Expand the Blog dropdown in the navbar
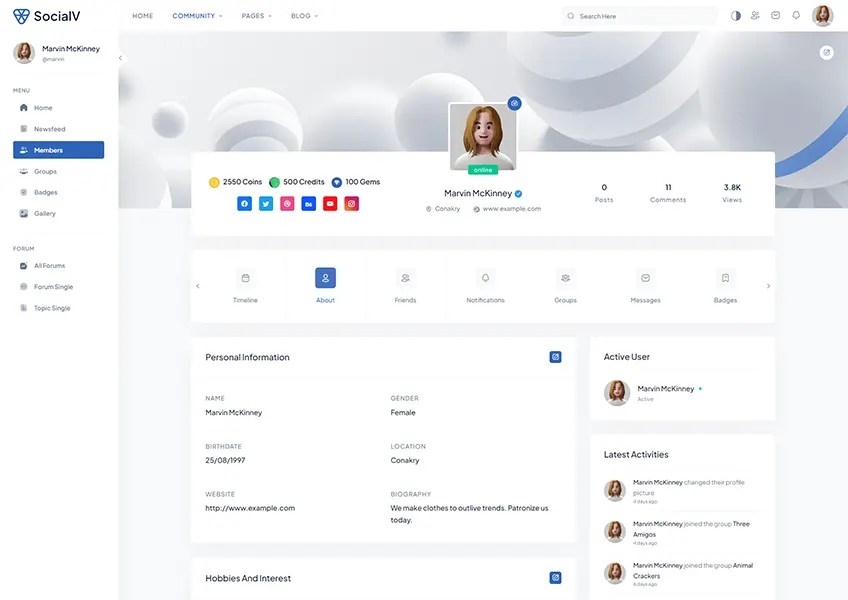 303,15
